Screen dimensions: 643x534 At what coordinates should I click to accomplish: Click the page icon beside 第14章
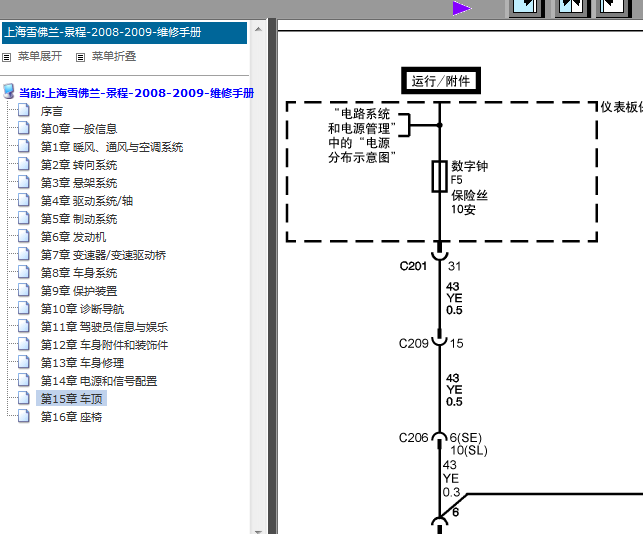click(x=24, y=380)
